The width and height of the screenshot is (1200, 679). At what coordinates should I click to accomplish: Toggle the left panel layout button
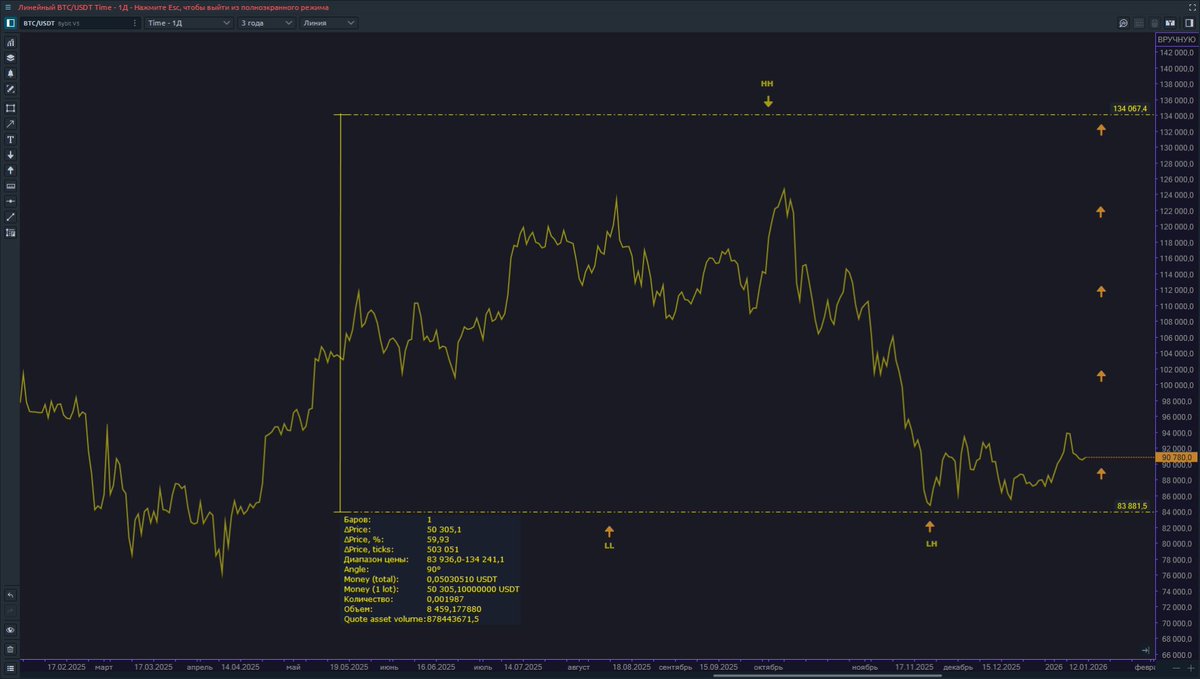pos(10,22)
